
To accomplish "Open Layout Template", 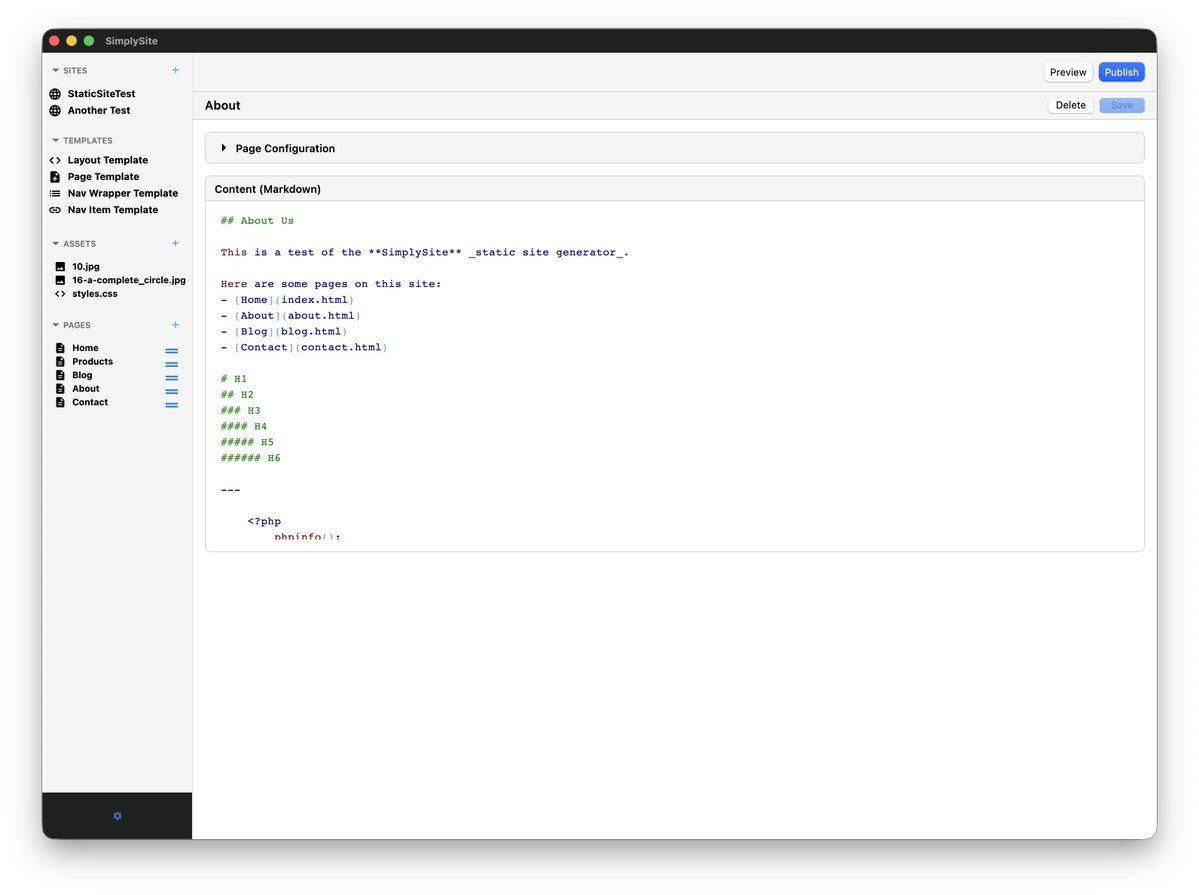I will [x=108, y=161].
